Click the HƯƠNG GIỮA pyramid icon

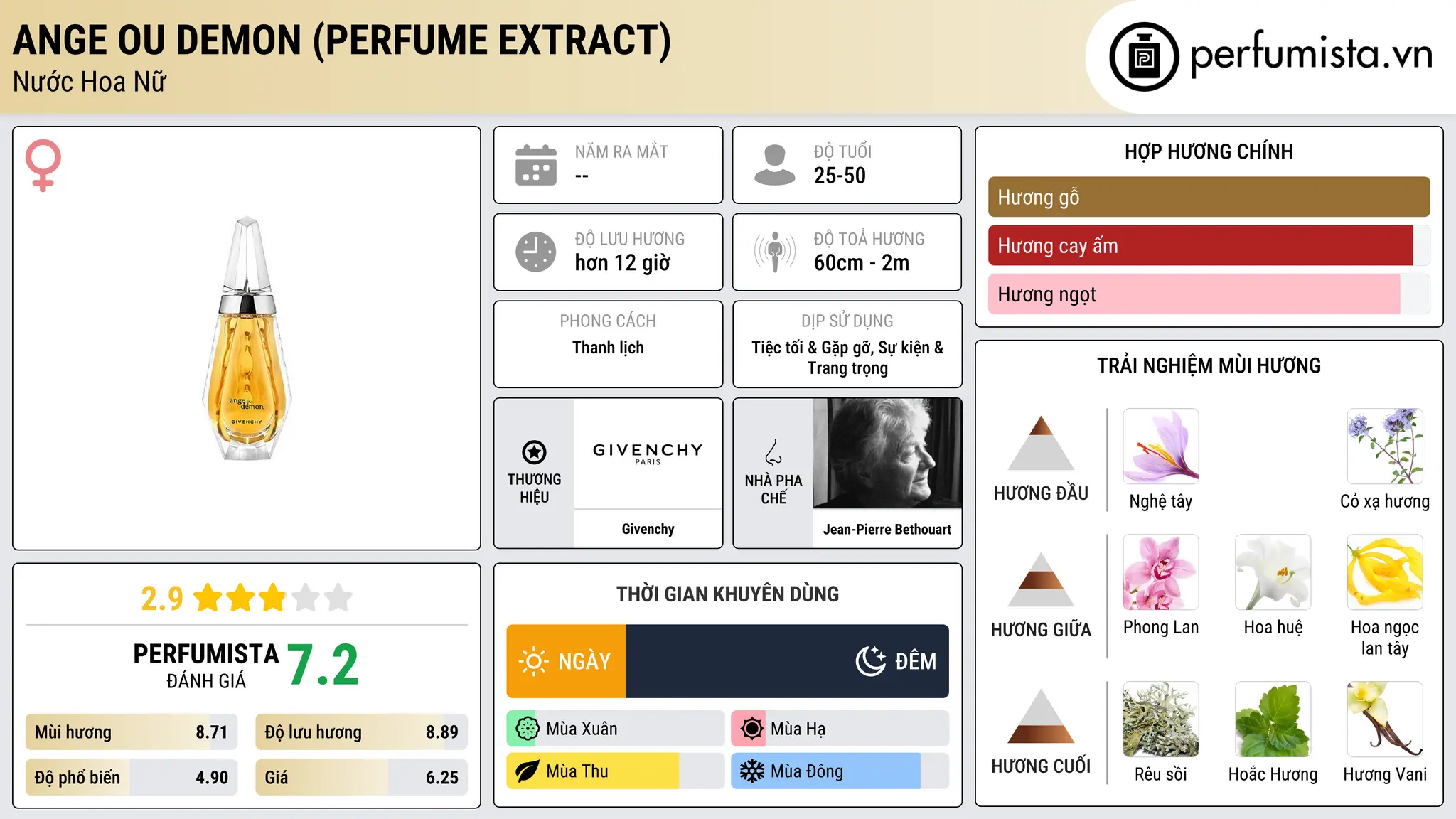1041,579
